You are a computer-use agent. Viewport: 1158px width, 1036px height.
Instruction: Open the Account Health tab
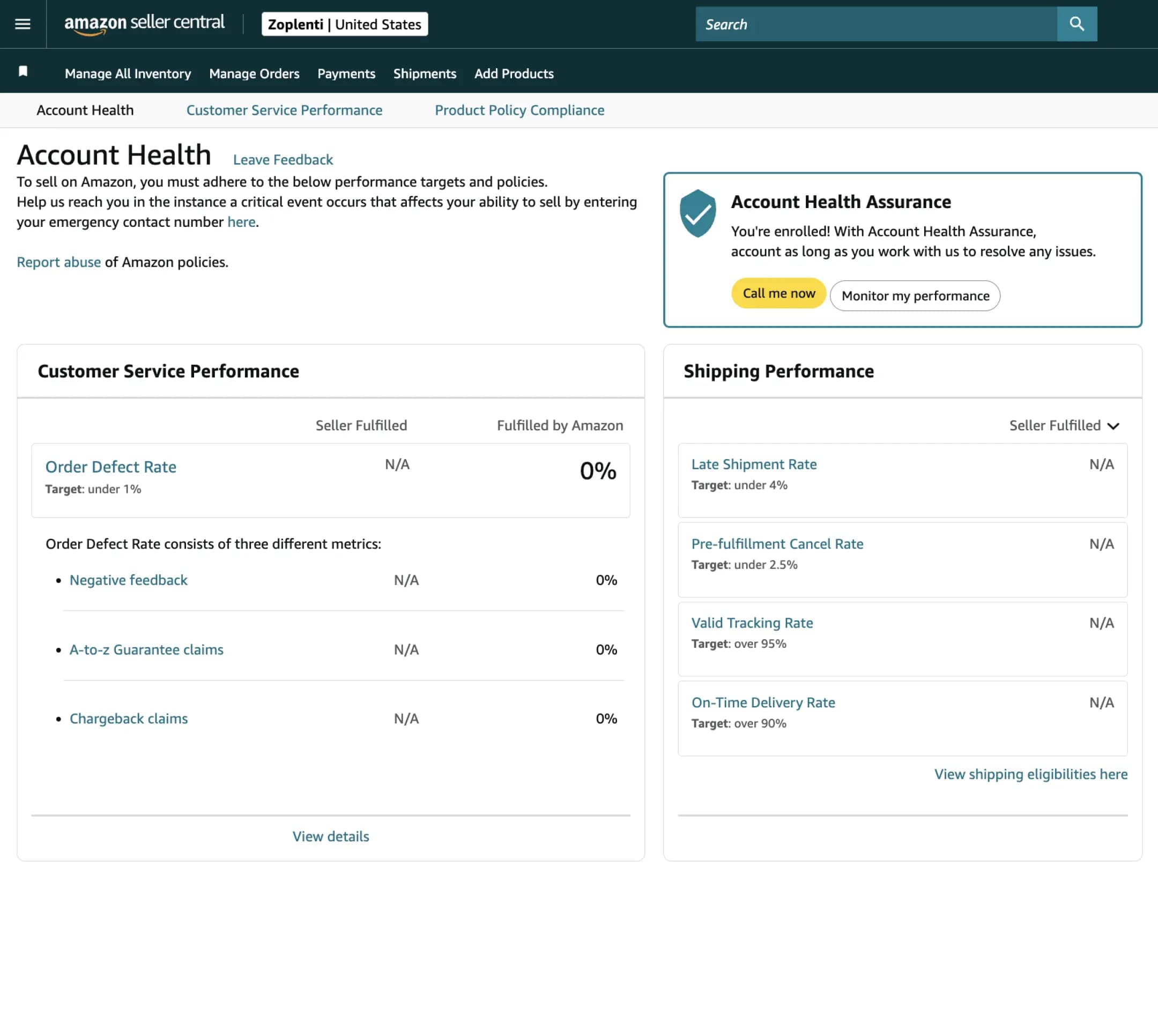[85, 110]
